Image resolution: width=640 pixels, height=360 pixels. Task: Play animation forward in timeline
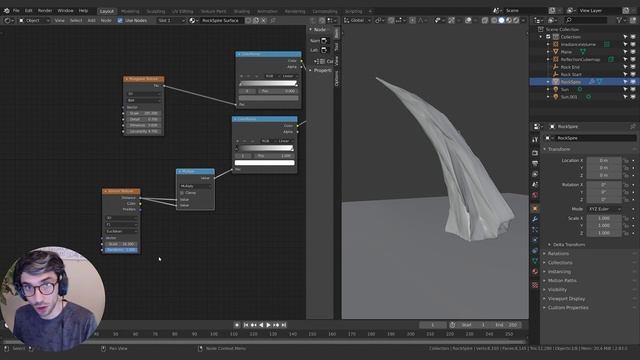pos(269,325)
